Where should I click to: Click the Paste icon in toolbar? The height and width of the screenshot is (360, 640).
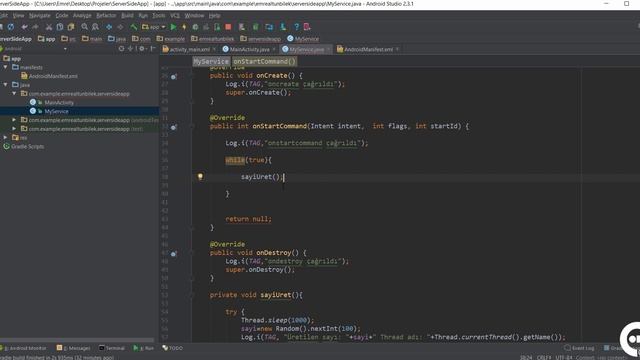[71, 27]
